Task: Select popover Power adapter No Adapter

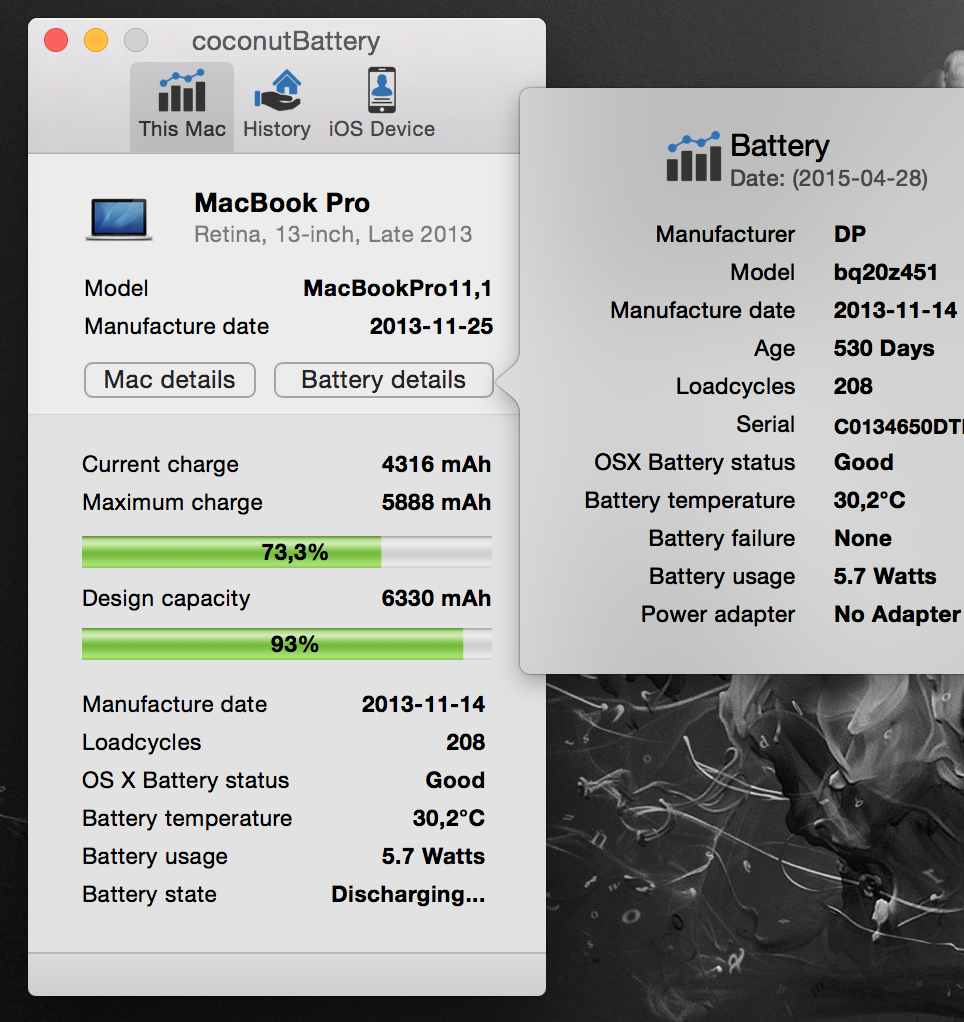Action: (x=898, y=614)
